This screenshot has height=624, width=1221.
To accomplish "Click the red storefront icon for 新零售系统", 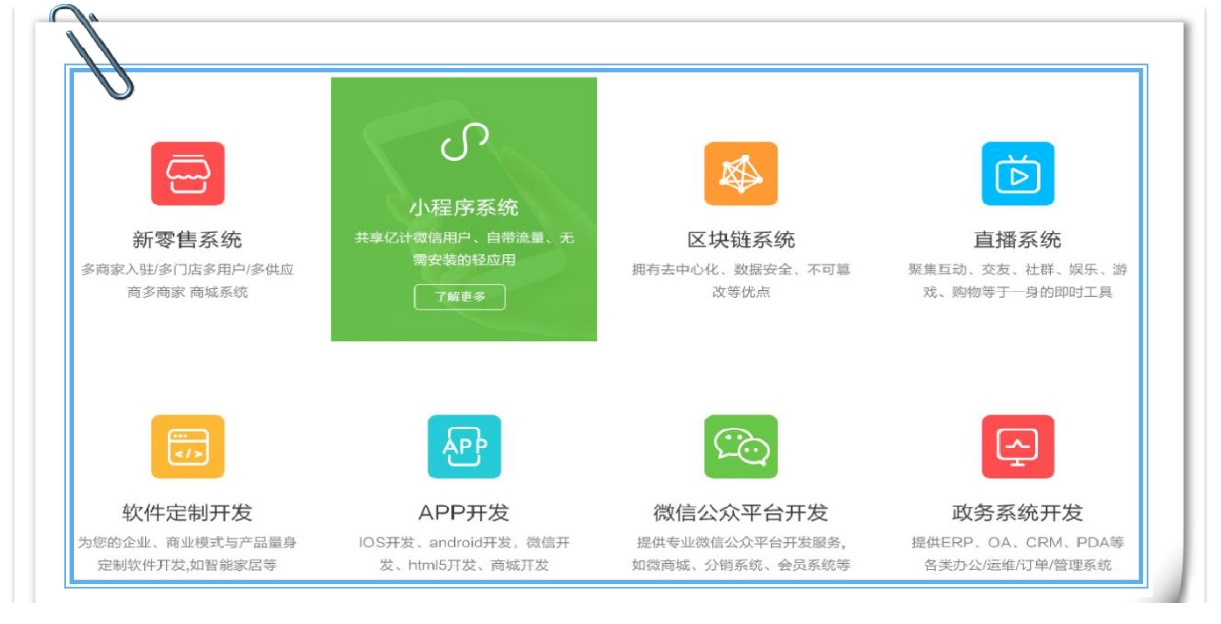I will (187, 174).
